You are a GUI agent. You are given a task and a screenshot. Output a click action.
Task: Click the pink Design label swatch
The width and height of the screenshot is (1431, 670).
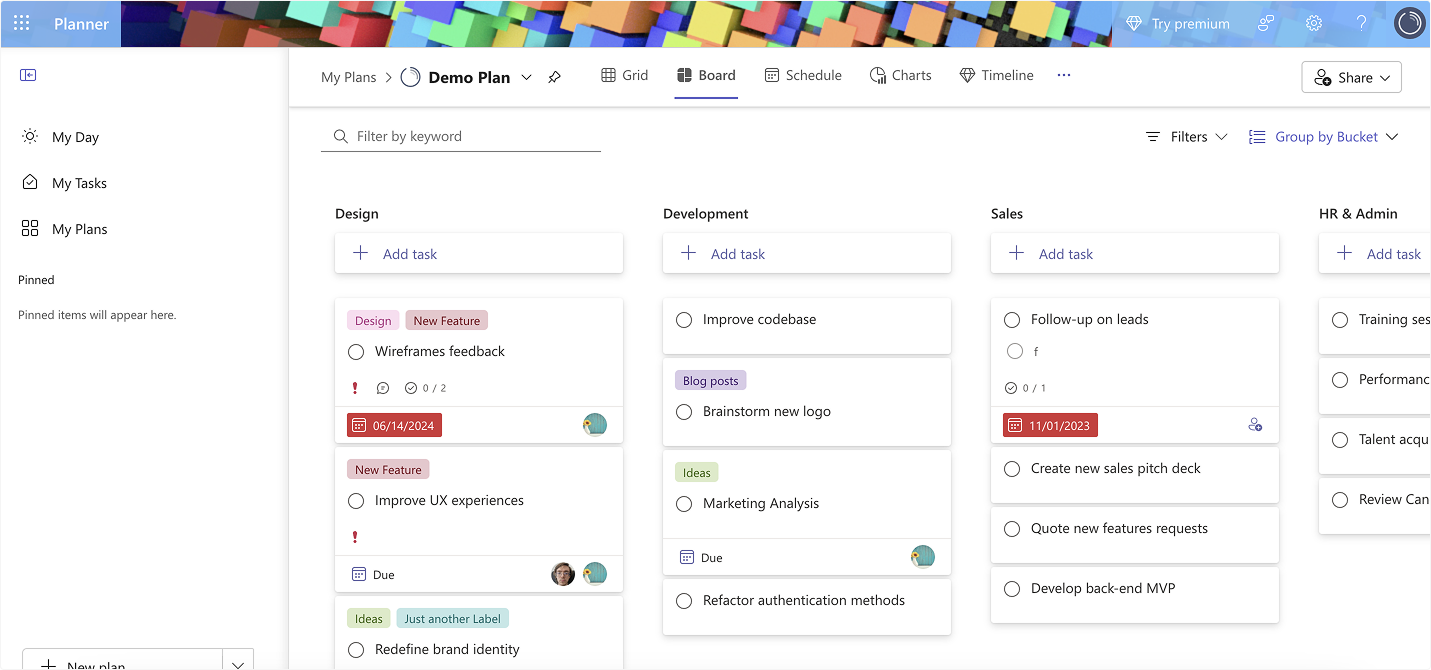372,320
